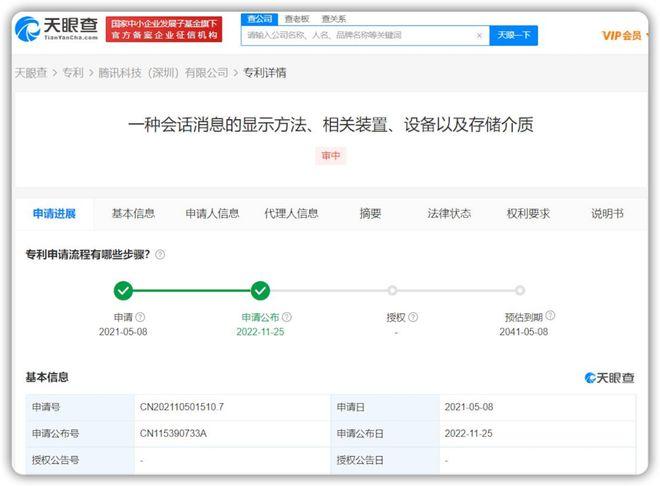The width and height of the screenshot is (660, 486).
Task: Click the grey circle above the 预估到期 step
Action: [x=520, y=290]
